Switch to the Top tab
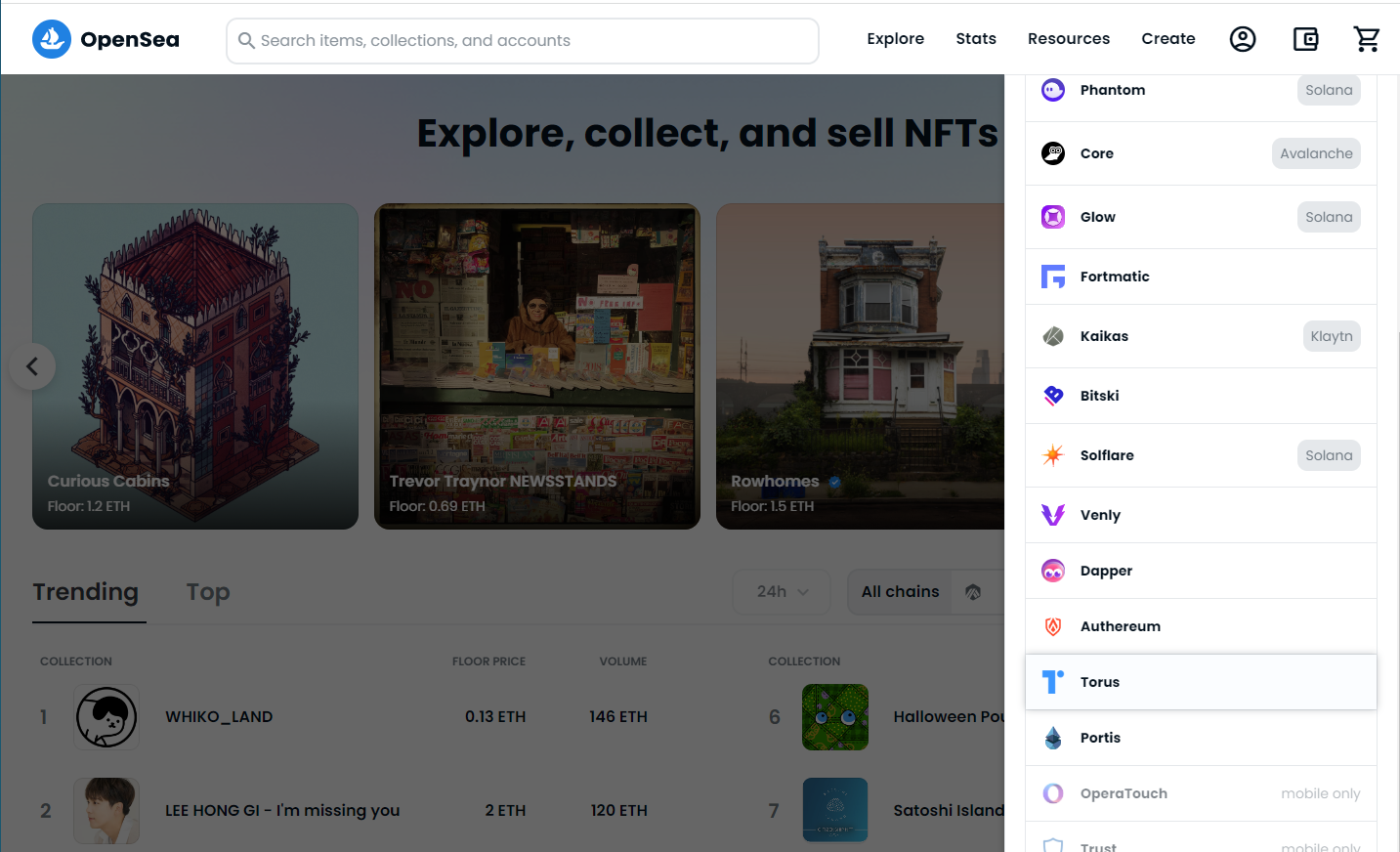Screen dimensions: 1400x852 (x=208, y=592)
